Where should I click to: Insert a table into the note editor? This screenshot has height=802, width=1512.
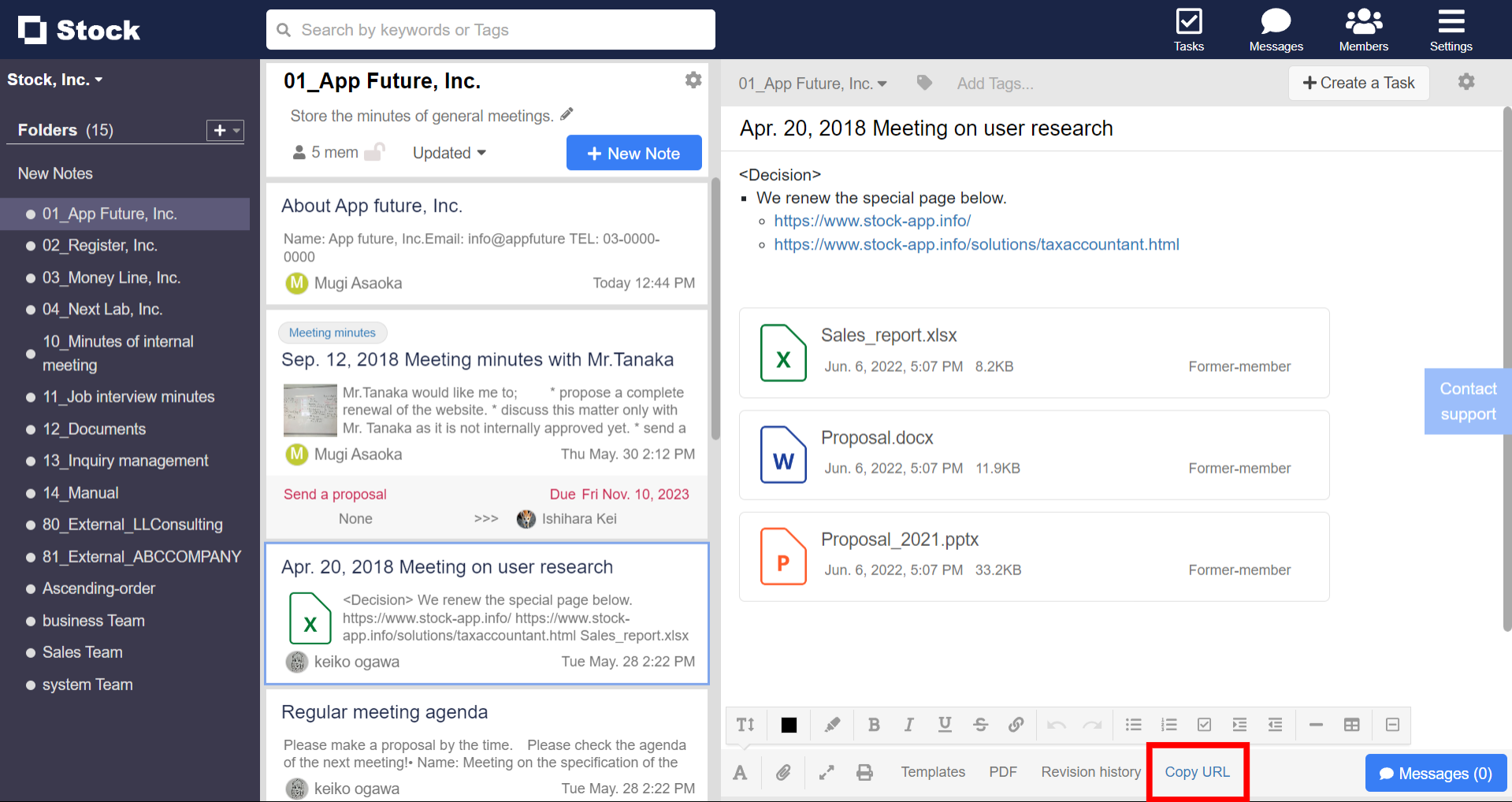[1351, 725]
